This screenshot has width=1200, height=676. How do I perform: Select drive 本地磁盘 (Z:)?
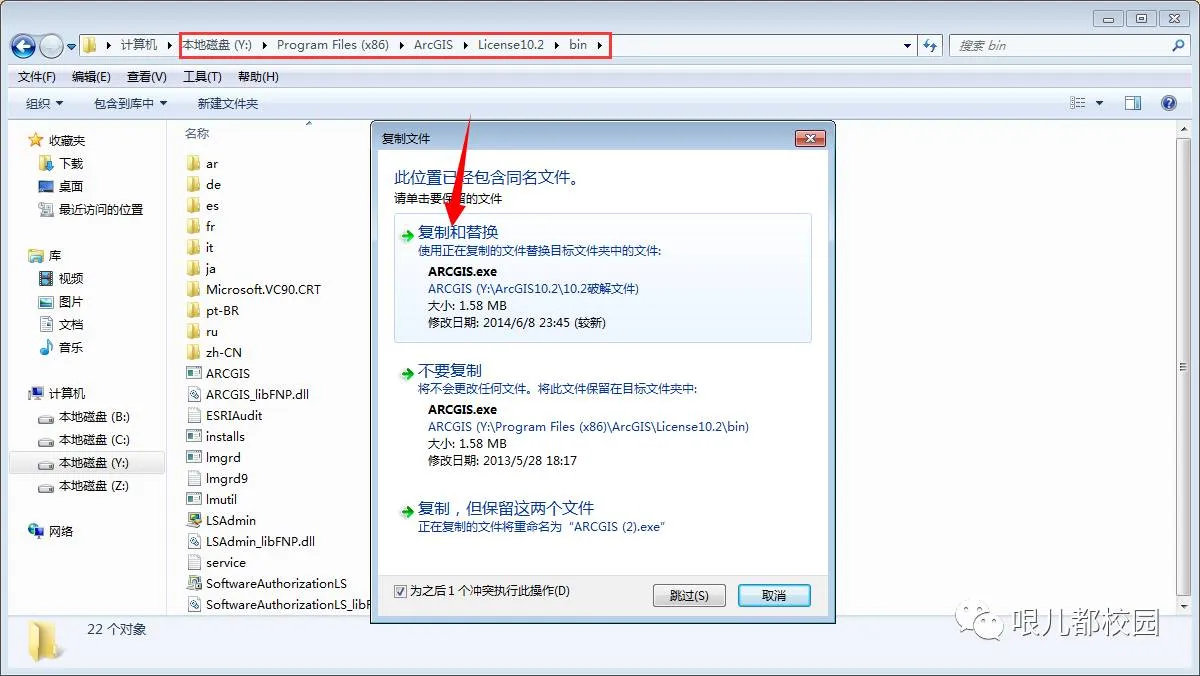point(85,485)
